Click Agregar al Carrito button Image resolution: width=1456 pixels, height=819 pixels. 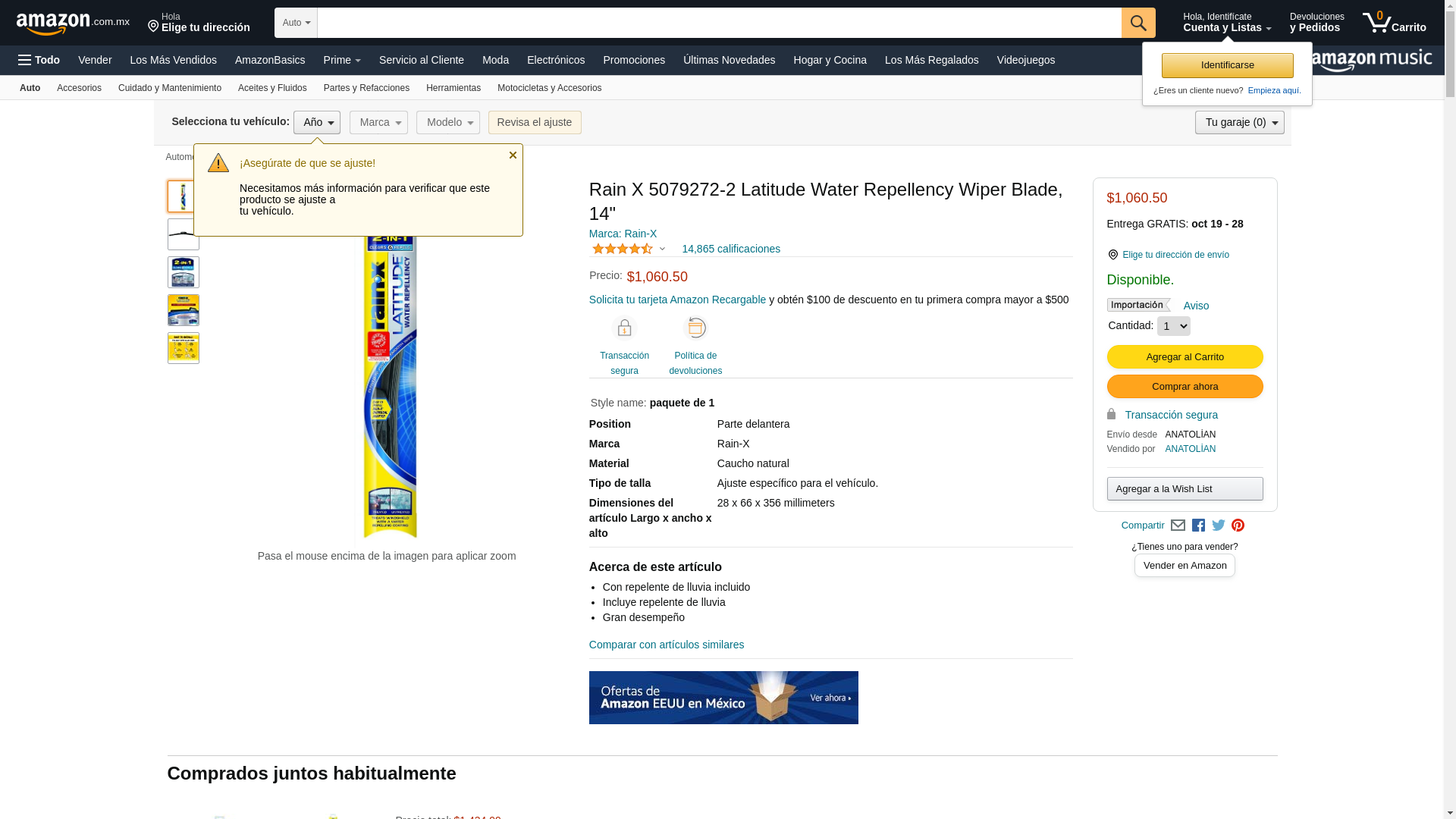1185,357
